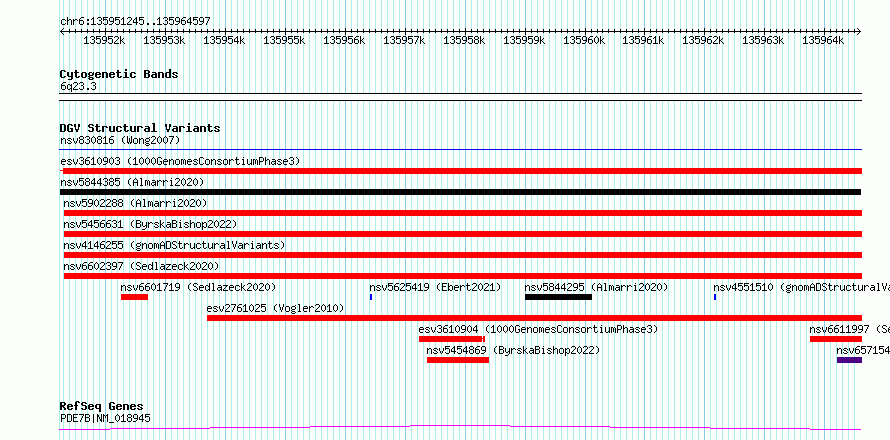Click the nsv830816 (Wong2007) variant label
The height and width of the screenshot is (440, 890).
(x=120, y=140)
